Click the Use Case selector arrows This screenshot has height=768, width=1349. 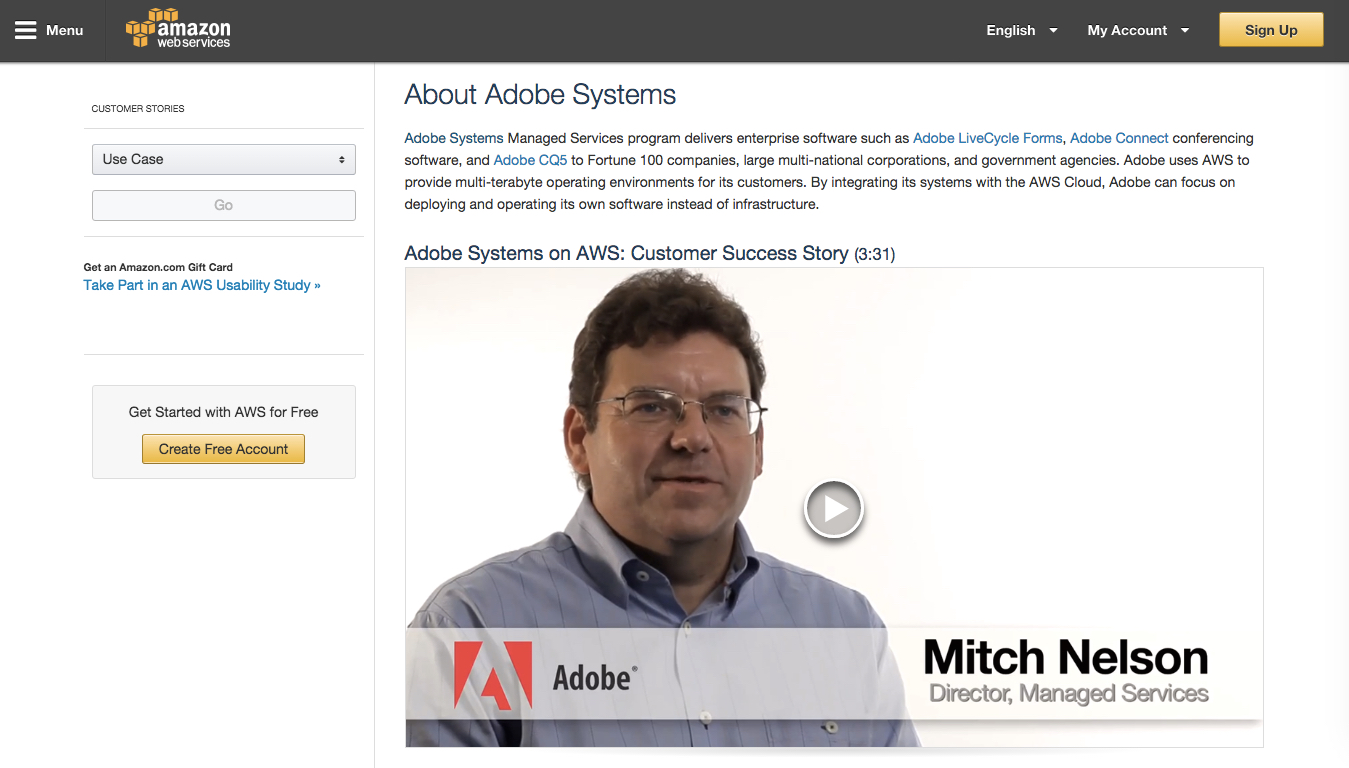click(341, 160)
